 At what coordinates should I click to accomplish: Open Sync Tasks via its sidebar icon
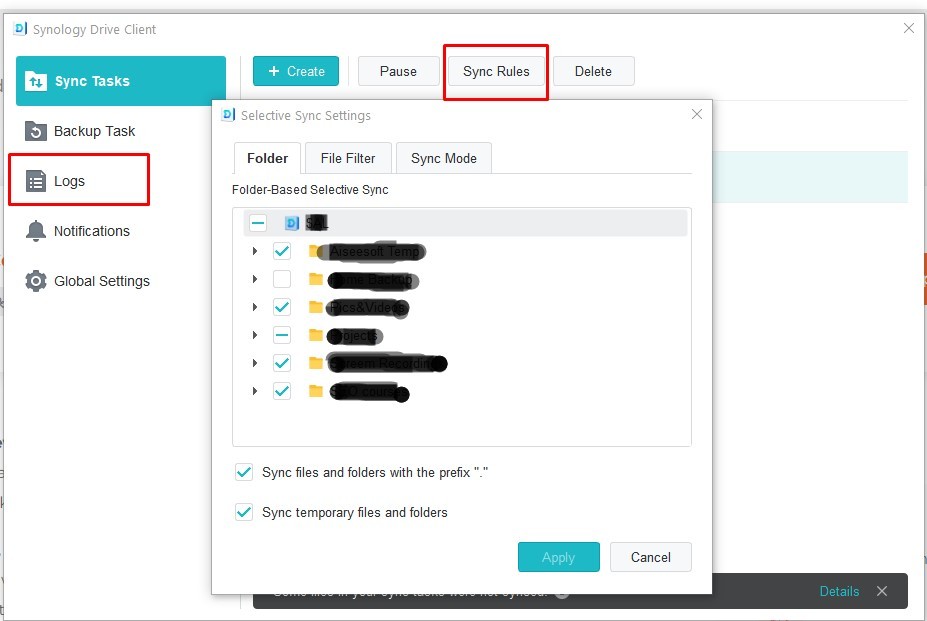[x=36, y=81]
